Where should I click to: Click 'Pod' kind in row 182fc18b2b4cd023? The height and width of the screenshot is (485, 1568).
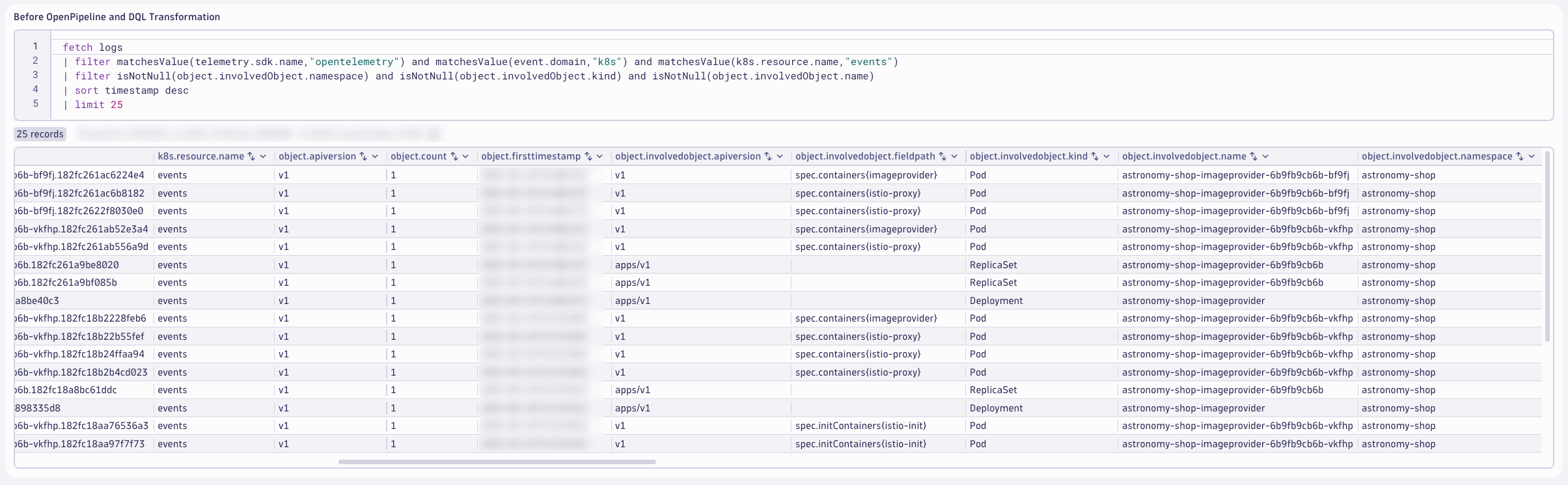click(978, 372)
